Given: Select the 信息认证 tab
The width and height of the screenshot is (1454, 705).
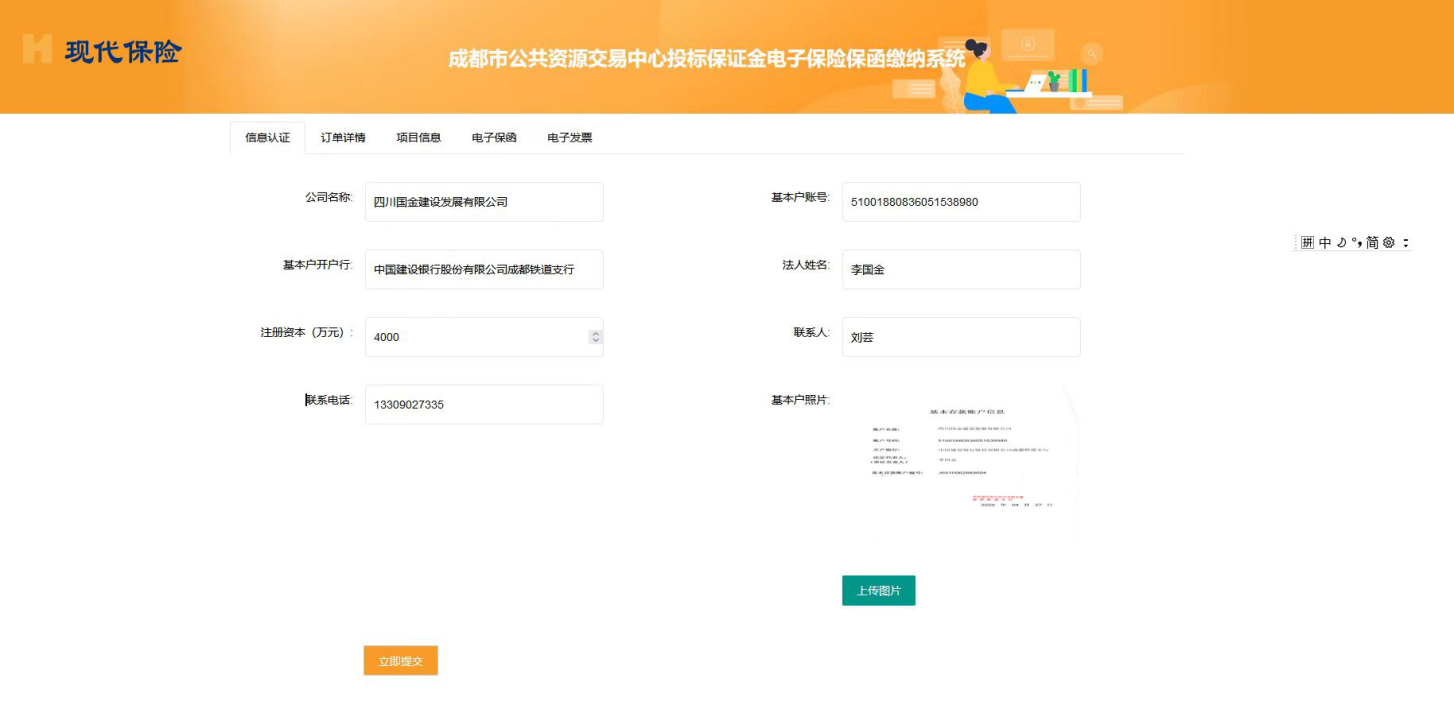Looking at the screenshot, I should [267, 138].
